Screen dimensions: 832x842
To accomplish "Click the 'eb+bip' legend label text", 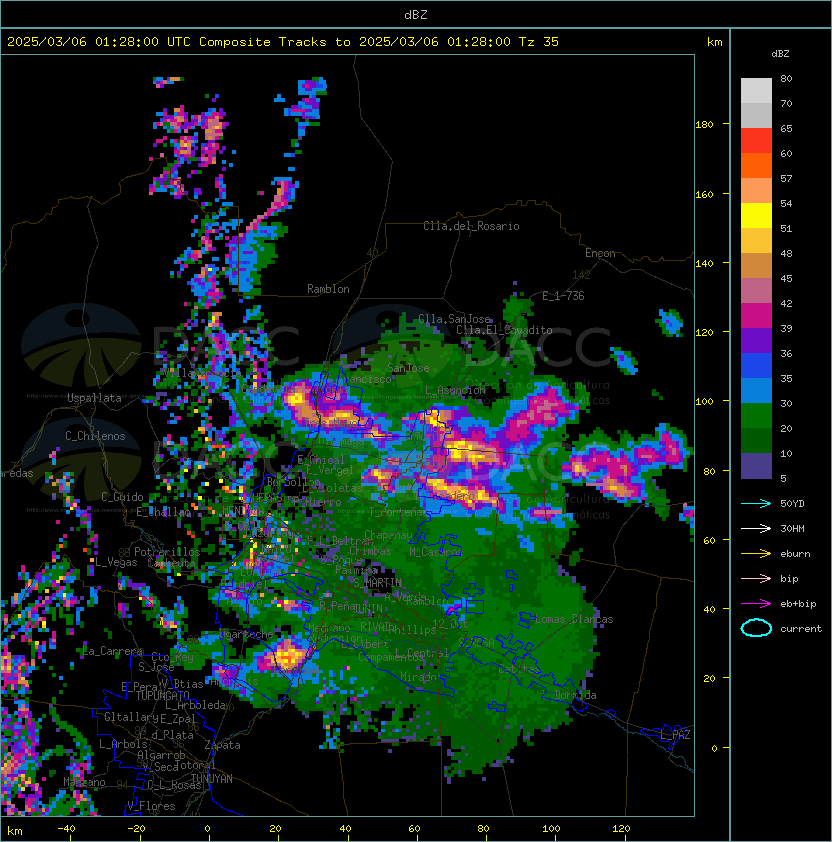I will point(798,604).
